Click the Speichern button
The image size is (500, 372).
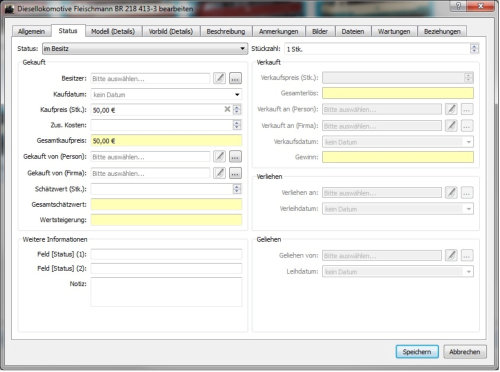pos(417,352)
